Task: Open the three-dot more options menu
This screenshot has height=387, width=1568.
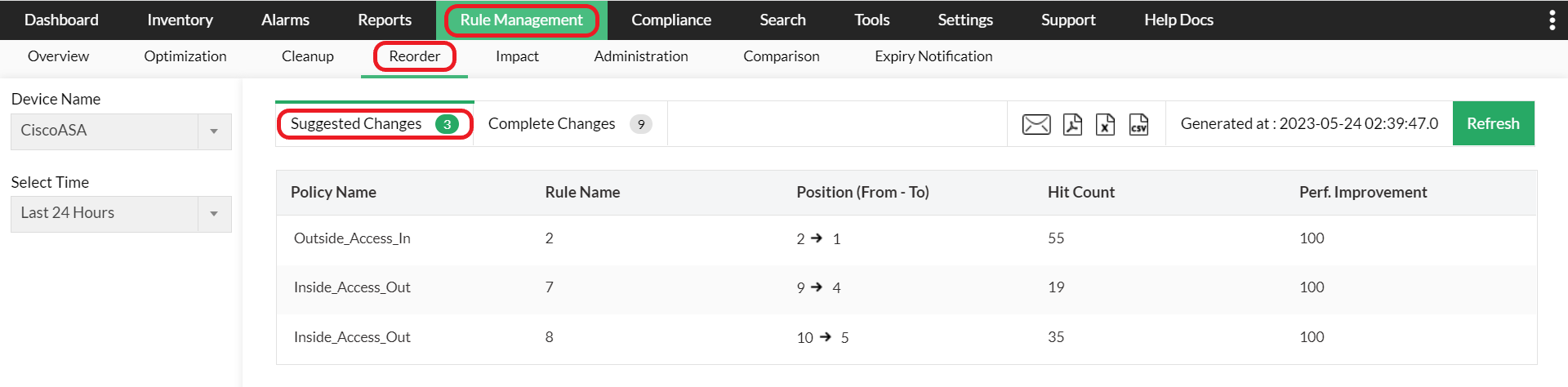Action: pyautogui.click(x=1552, y=20)
